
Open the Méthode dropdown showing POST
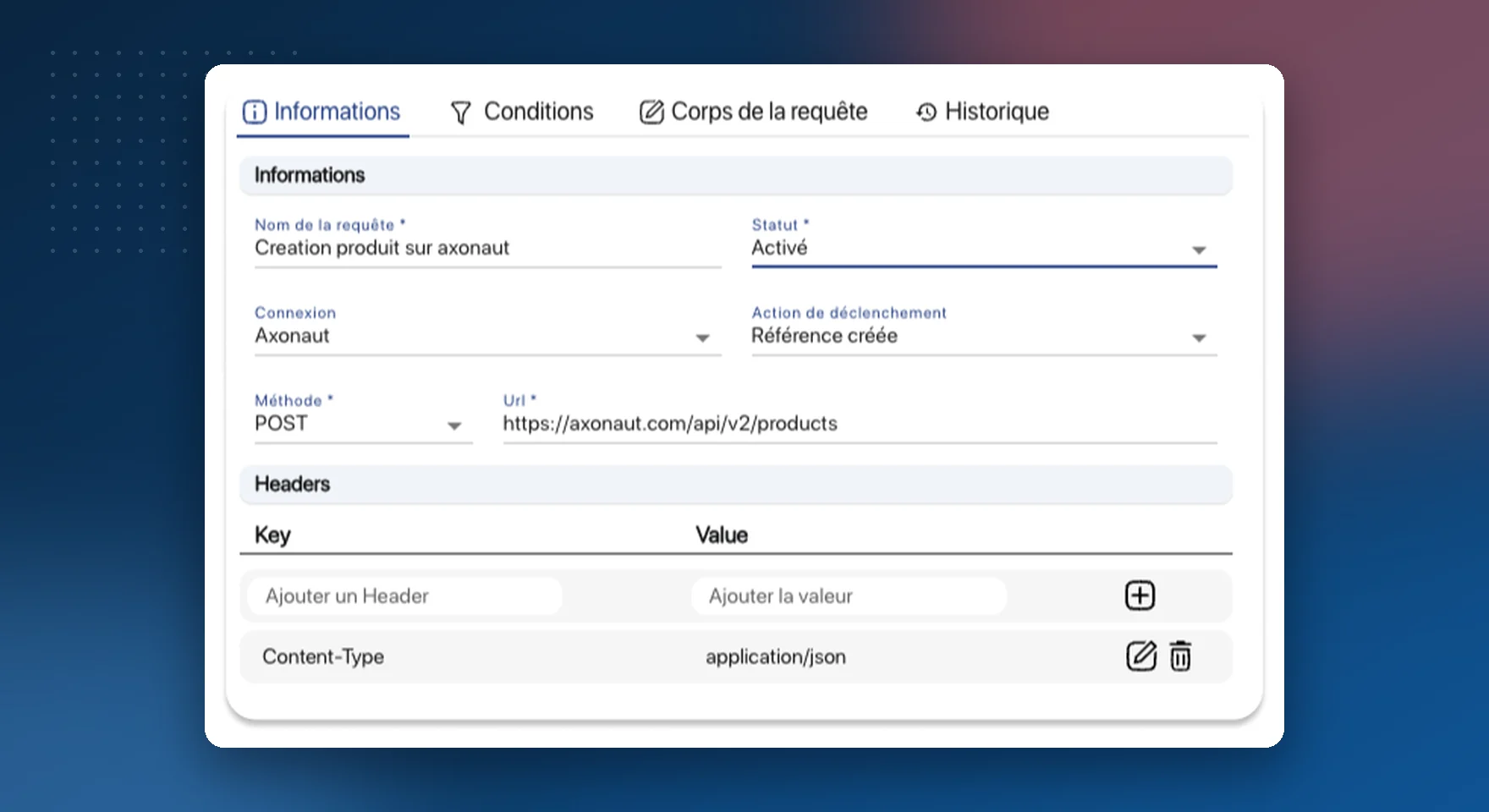pyautogui.click(x=363, y=424)
